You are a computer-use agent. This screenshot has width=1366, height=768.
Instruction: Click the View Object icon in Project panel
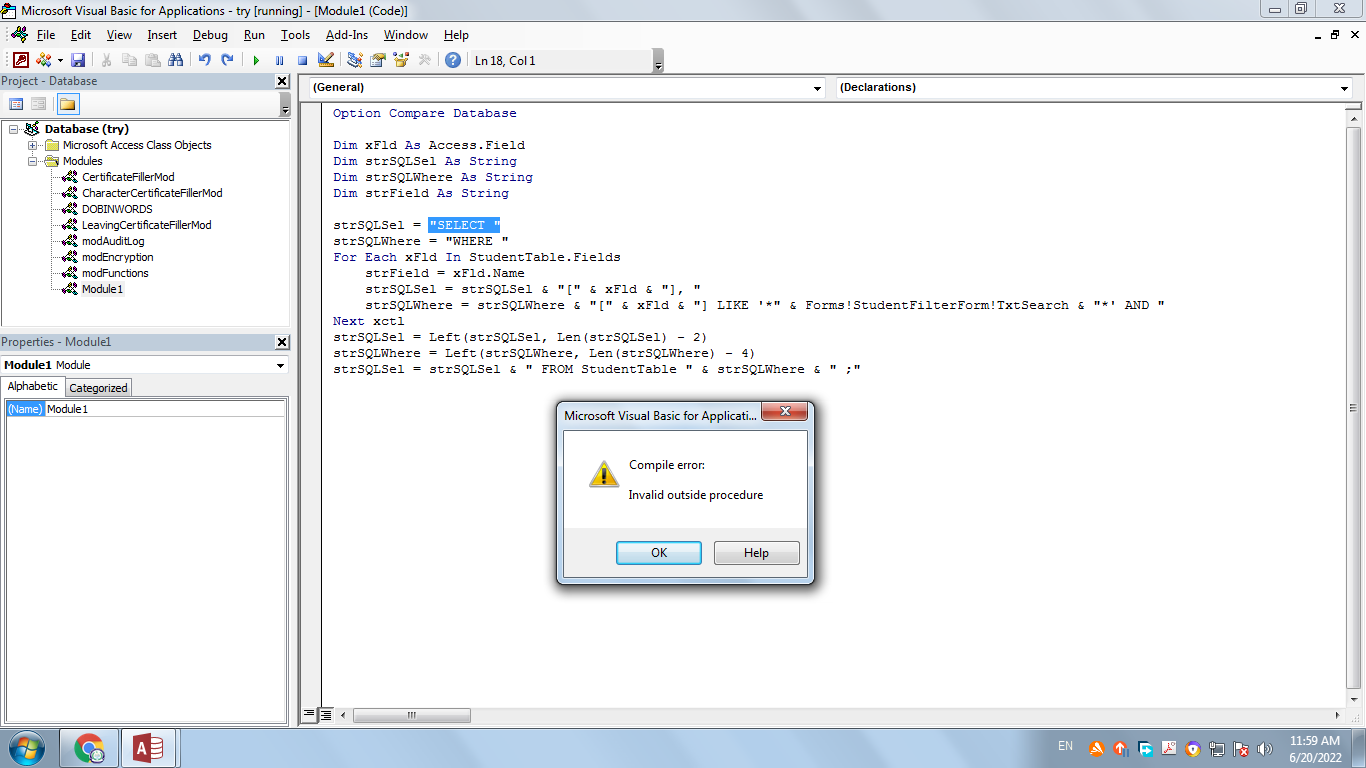pyautogui.click(x=38, y=104)
